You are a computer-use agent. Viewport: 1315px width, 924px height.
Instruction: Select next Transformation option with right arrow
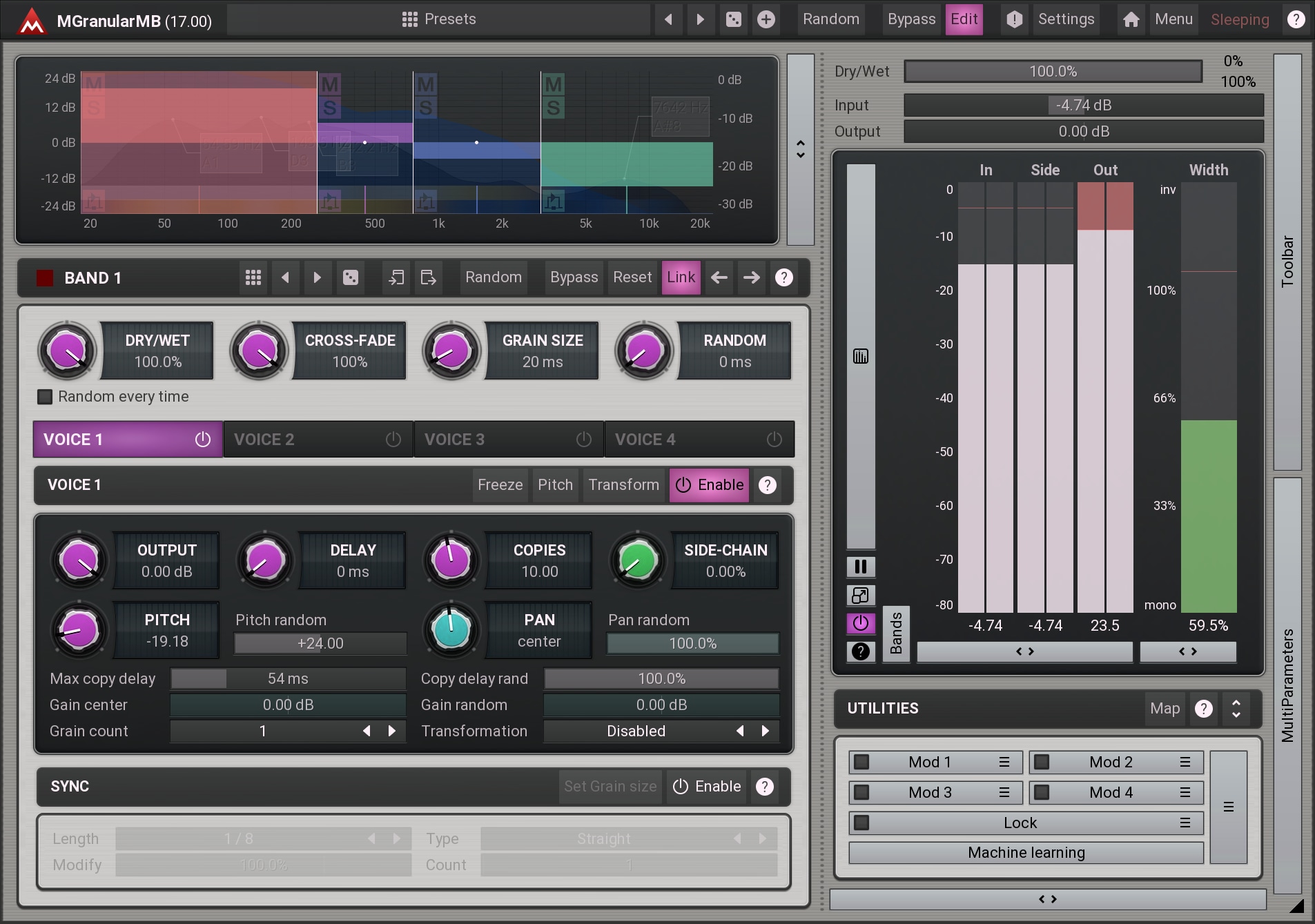(765, 731)
